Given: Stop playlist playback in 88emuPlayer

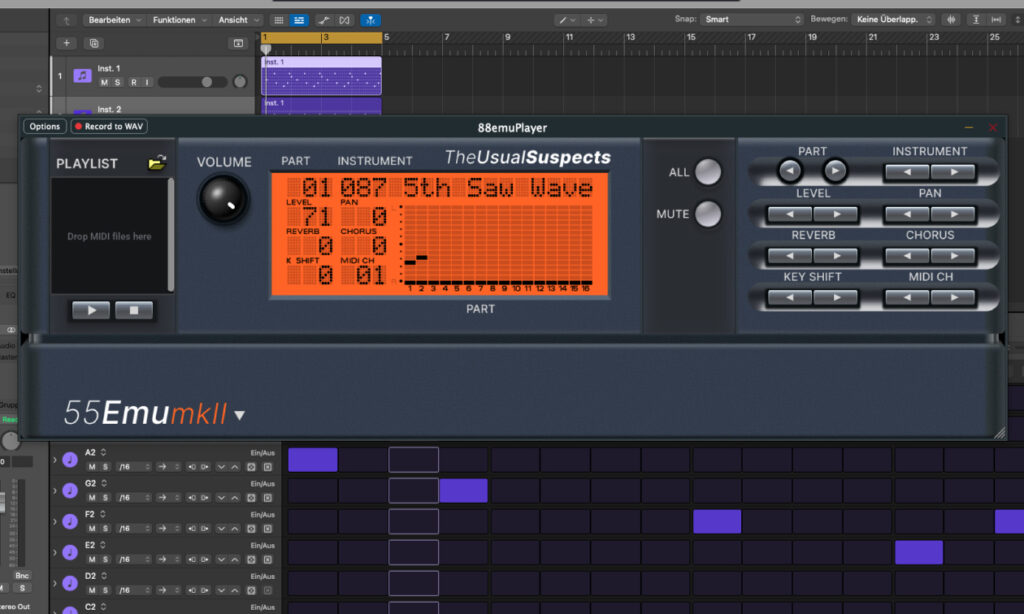Looking at the screenshot, I should click(134, 310).
